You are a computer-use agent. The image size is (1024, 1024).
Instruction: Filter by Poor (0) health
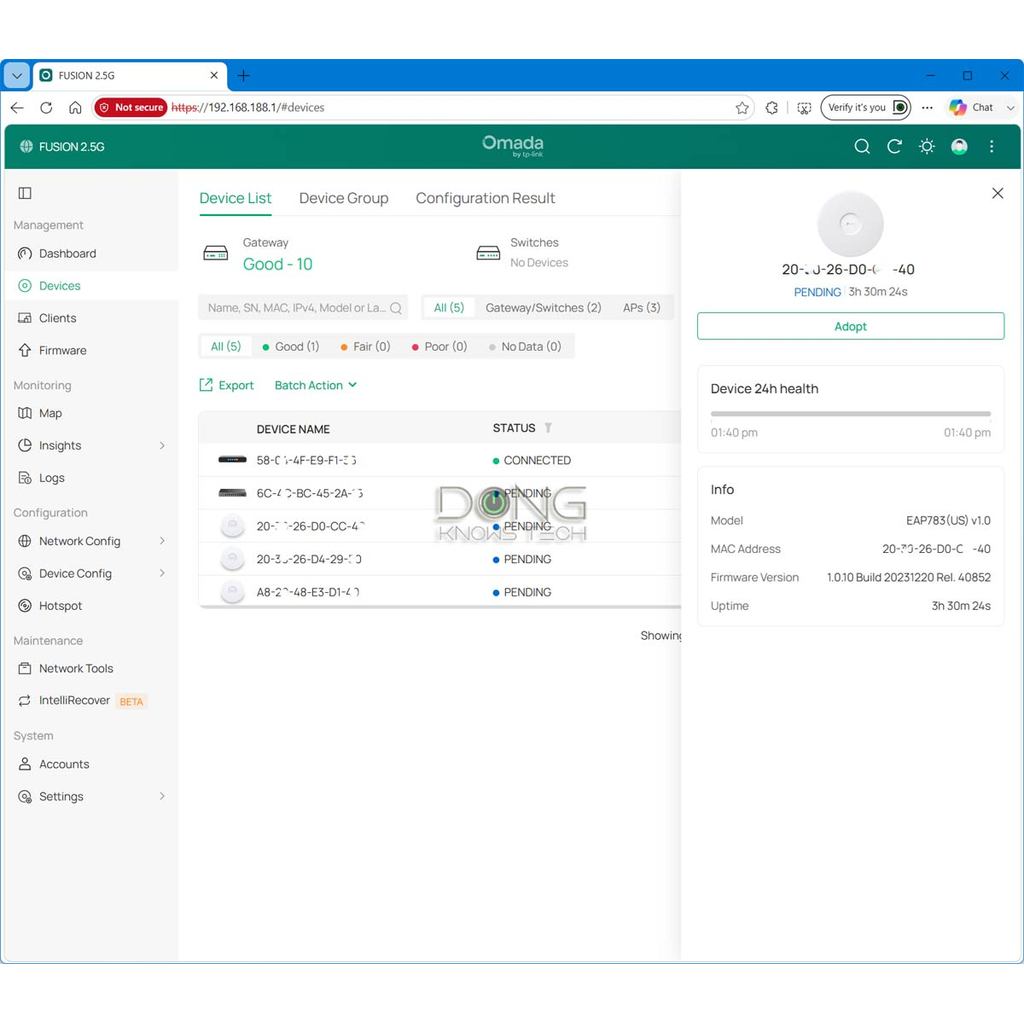coord(440,346)
